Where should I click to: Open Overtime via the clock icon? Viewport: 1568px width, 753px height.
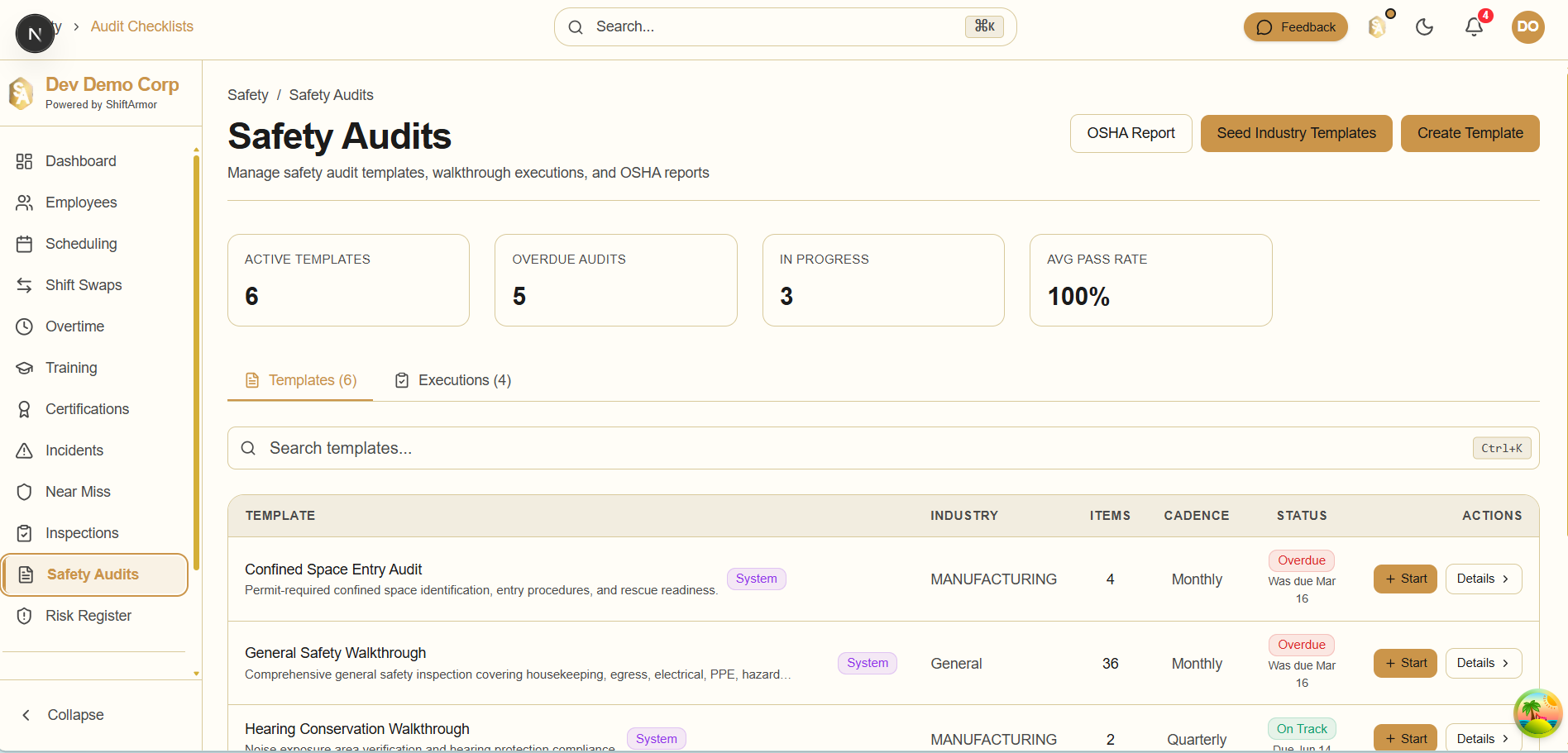tap(24, 326)
